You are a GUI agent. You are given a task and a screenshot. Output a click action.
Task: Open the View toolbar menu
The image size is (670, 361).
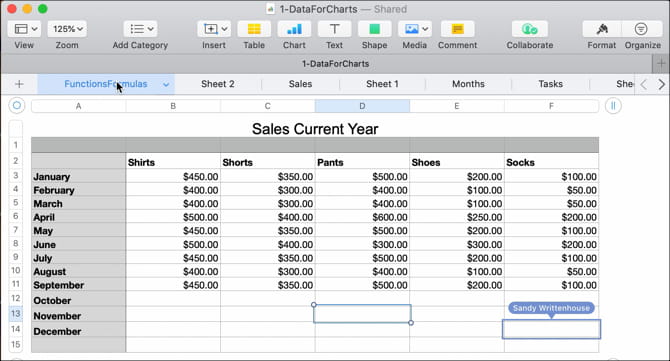[24, 29]
